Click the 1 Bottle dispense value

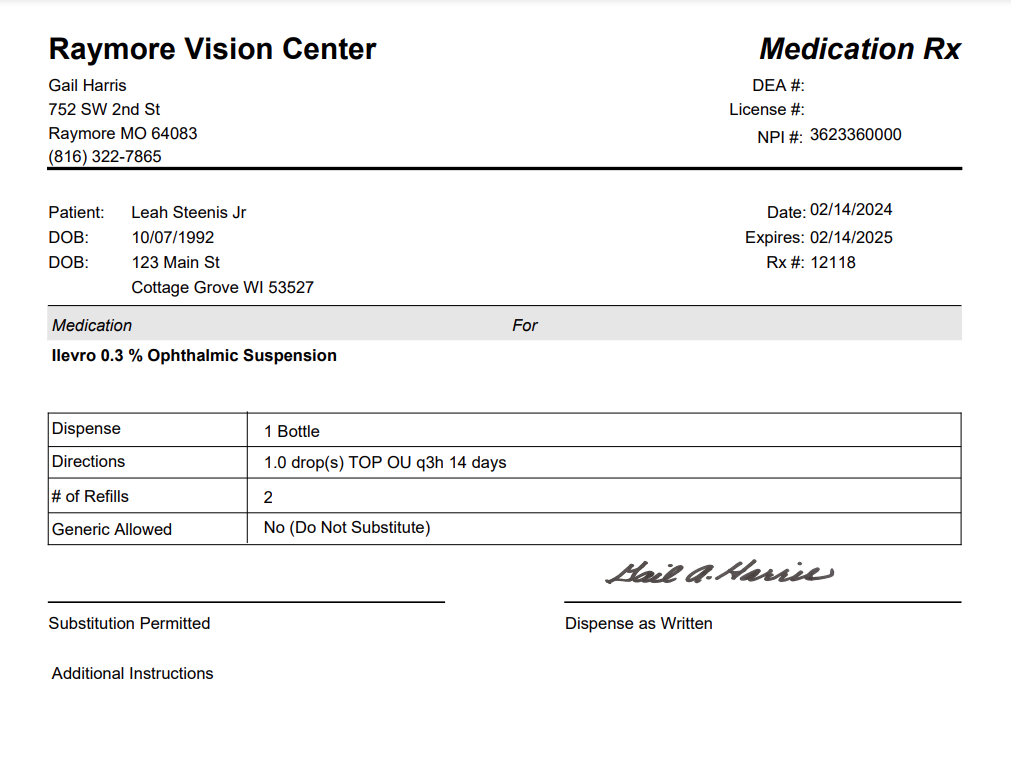click(x=291, y=431)
